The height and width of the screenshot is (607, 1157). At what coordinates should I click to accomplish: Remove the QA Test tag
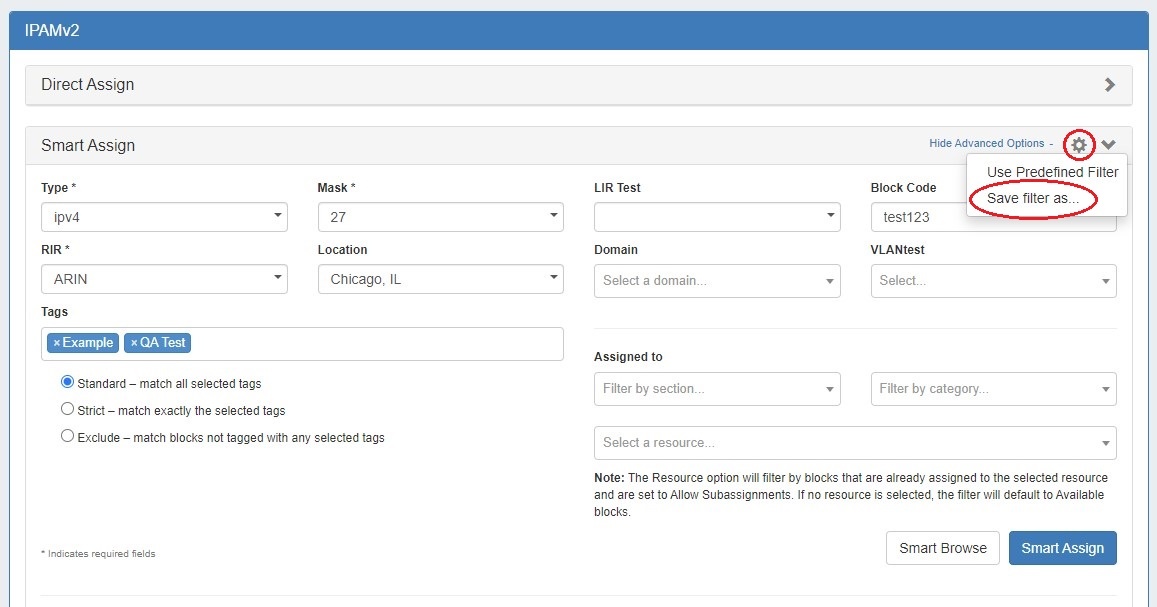point(134,343)
